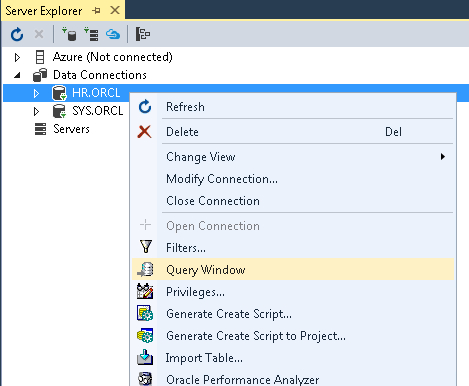Viewport: 469px width, 386px height.
Task: Click the Azure server node icon
Action: point(40,57)
